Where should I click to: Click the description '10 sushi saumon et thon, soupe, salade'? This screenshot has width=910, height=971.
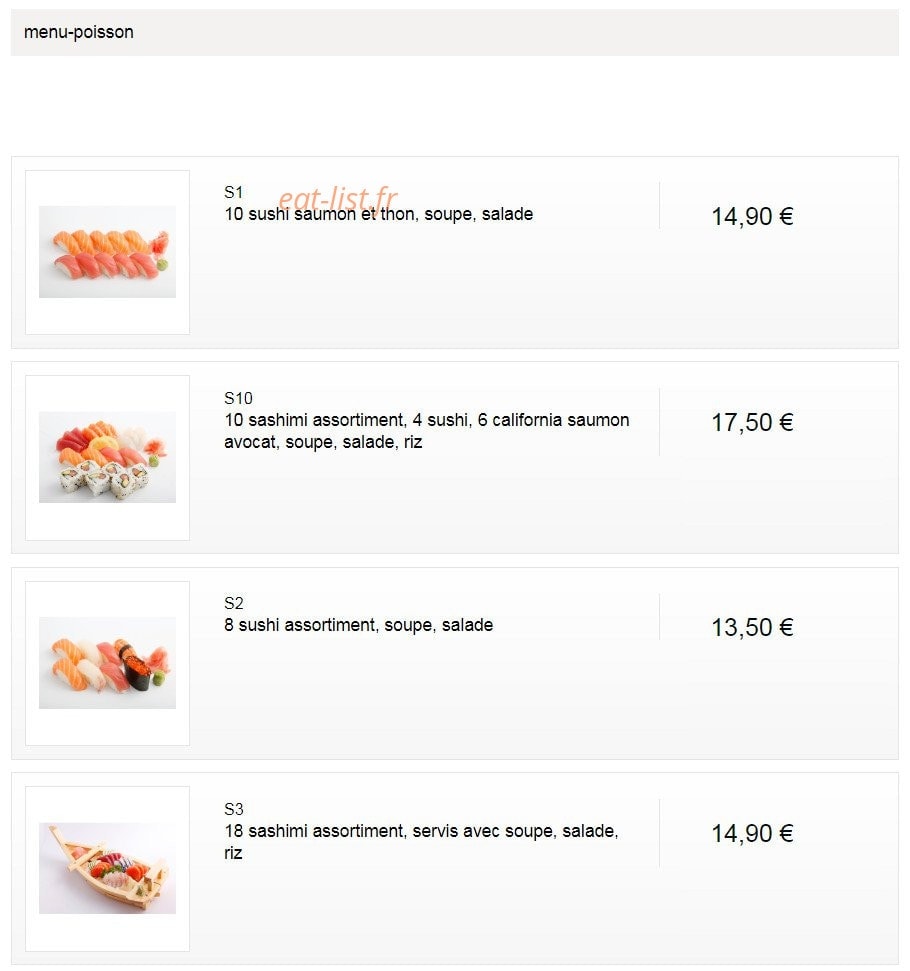point(378,214)
